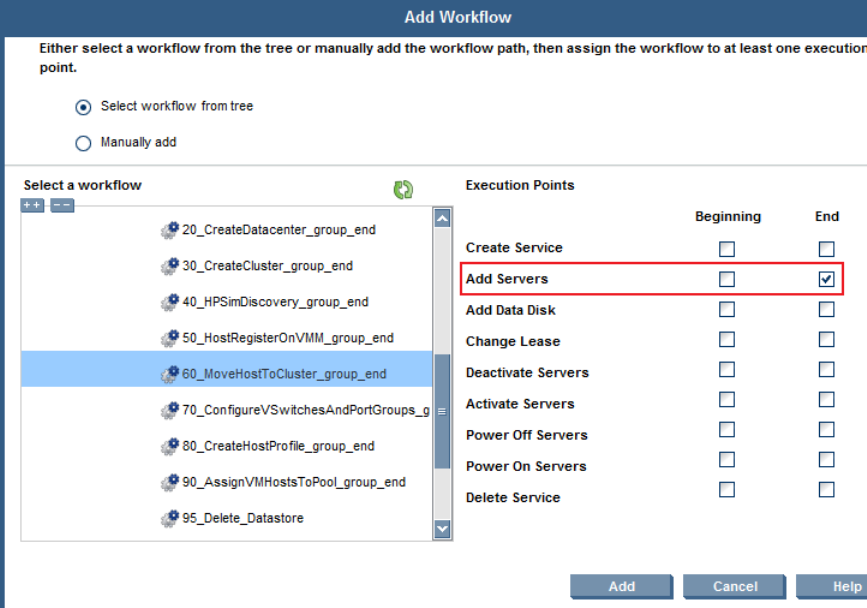Collapse all workflow tree nodes

62,205
